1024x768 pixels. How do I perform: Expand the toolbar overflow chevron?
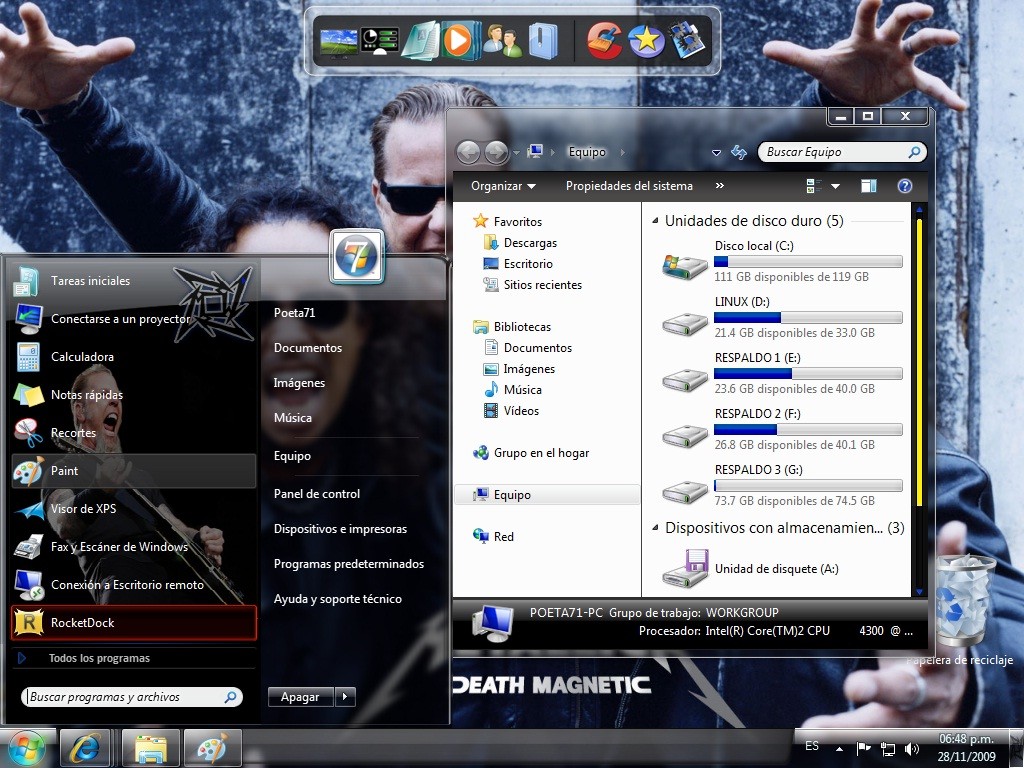[720, 185]
